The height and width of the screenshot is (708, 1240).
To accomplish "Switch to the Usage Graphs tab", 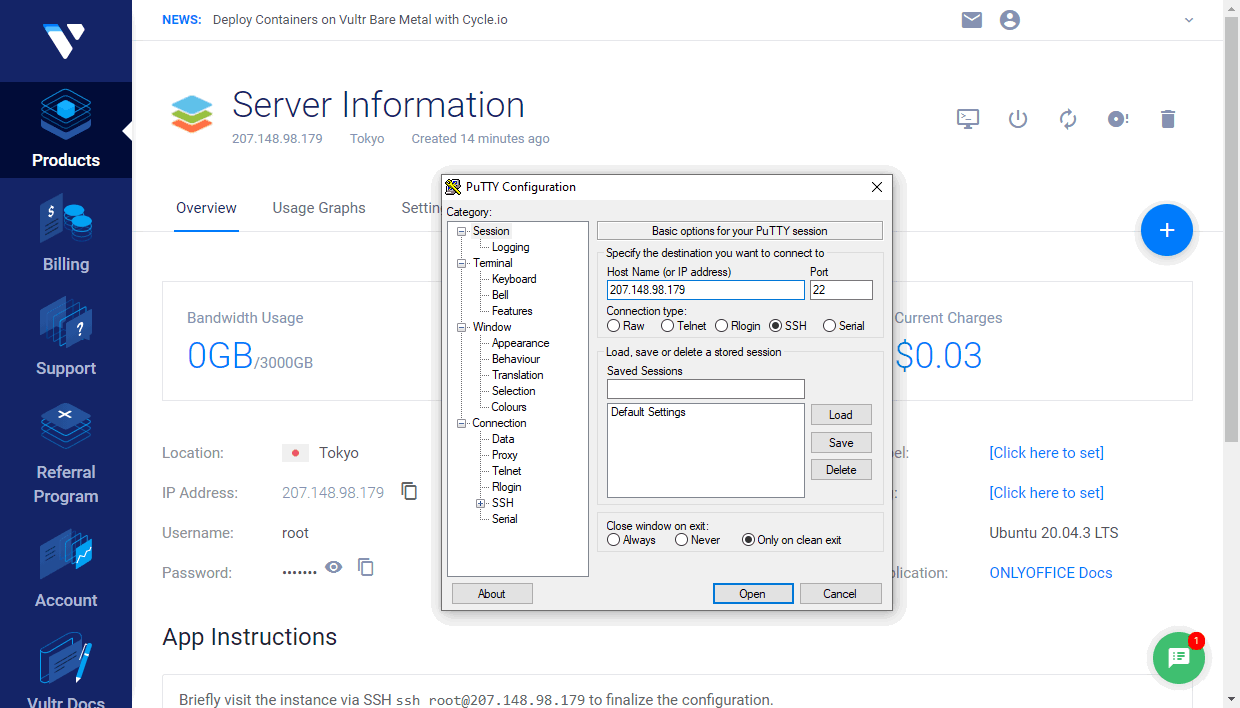I will (x=319, y=208).
